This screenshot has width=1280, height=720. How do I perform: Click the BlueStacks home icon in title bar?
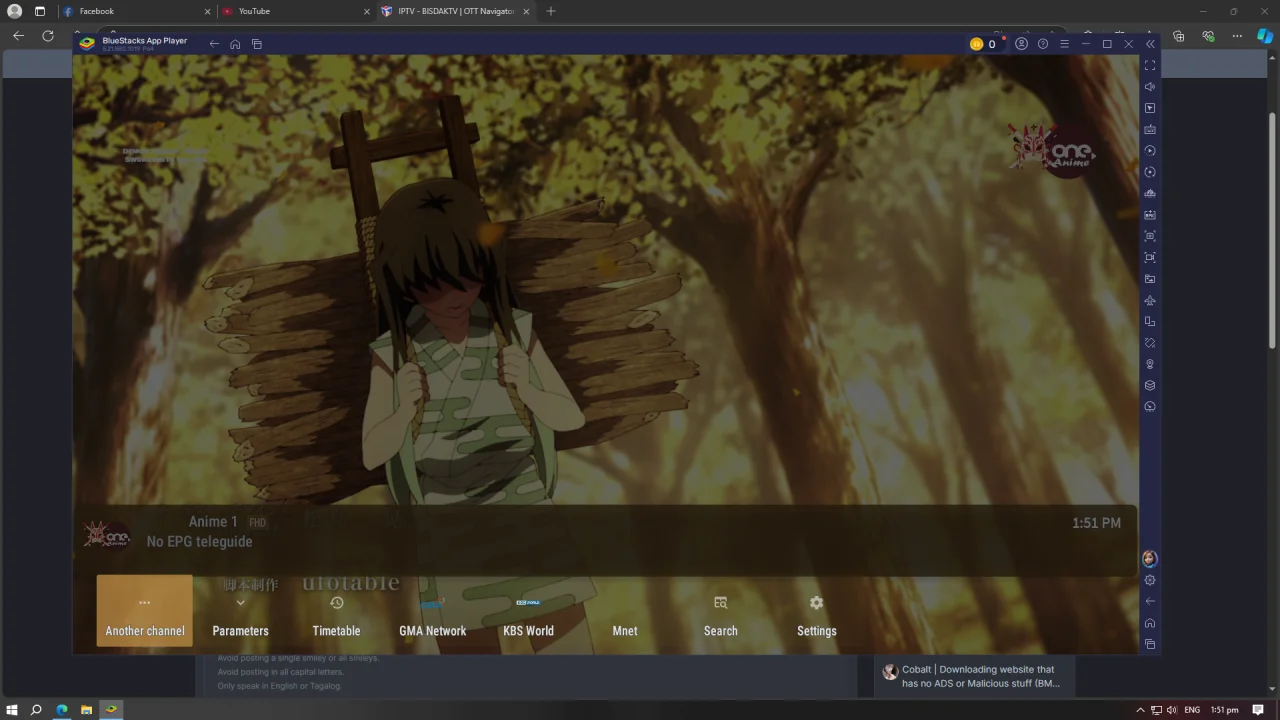[x=235, y=44]
